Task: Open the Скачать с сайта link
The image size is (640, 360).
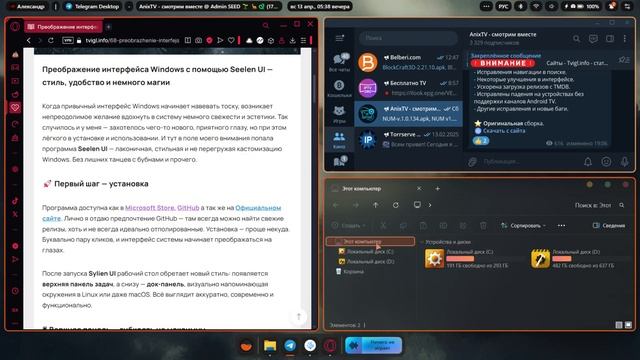Action: pos(504,131)
